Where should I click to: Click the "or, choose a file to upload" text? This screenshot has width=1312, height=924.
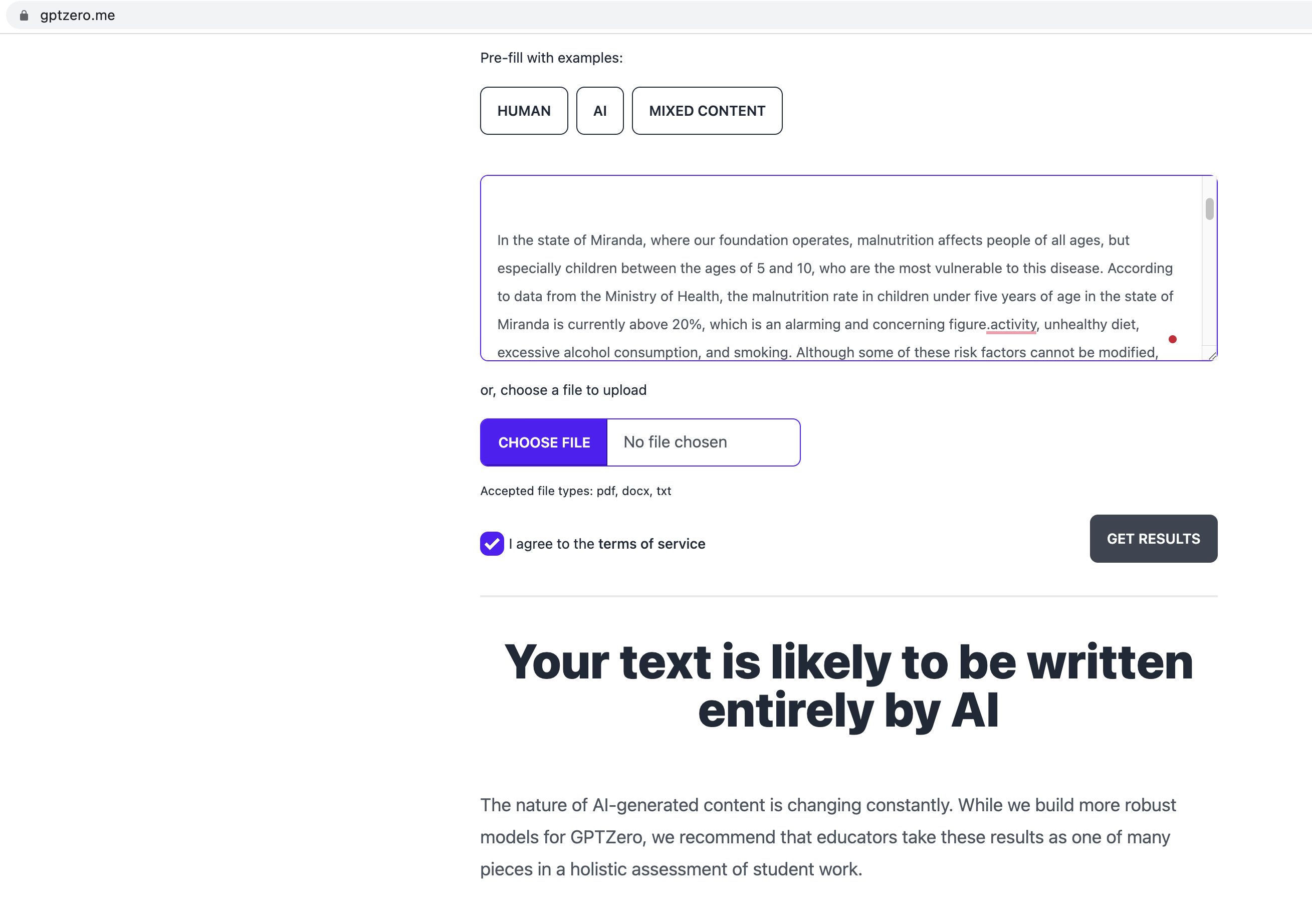[563, 390]
